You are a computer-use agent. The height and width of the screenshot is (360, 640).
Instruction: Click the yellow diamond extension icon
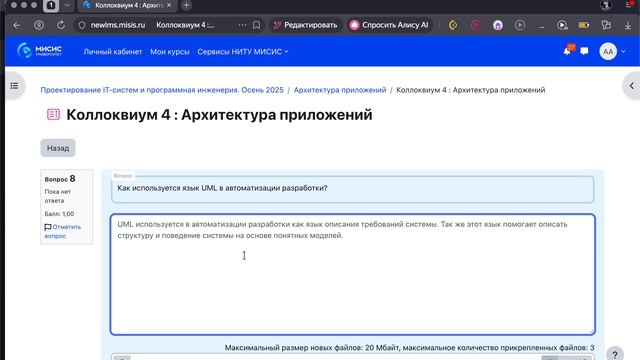453,25
